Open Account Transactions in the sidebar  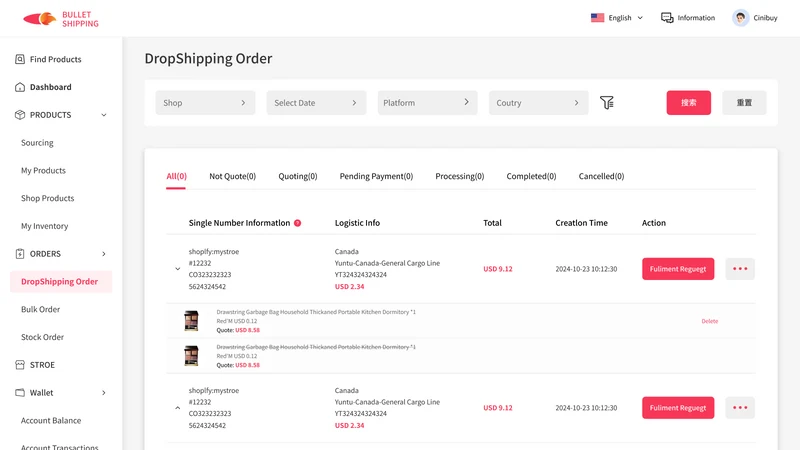click(60, 446)
